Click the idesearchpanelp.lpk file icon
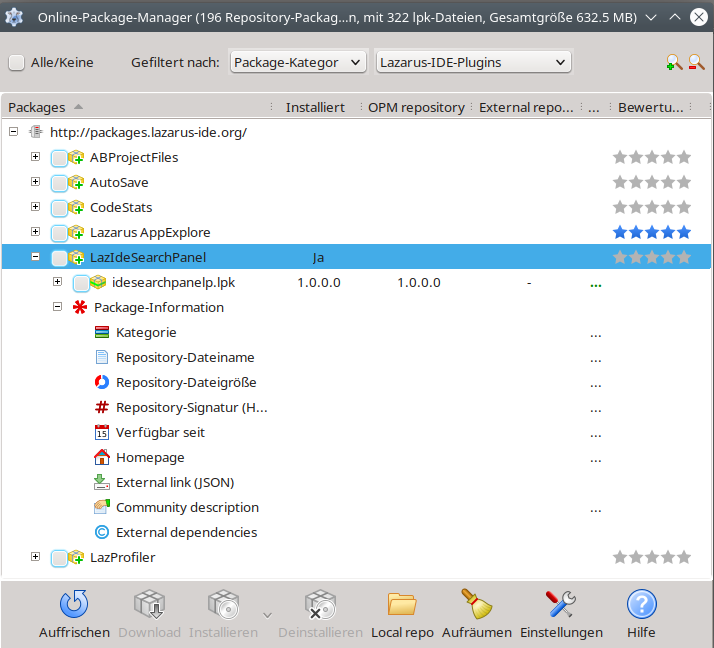714x648 pixels. (x=98, y=283)
